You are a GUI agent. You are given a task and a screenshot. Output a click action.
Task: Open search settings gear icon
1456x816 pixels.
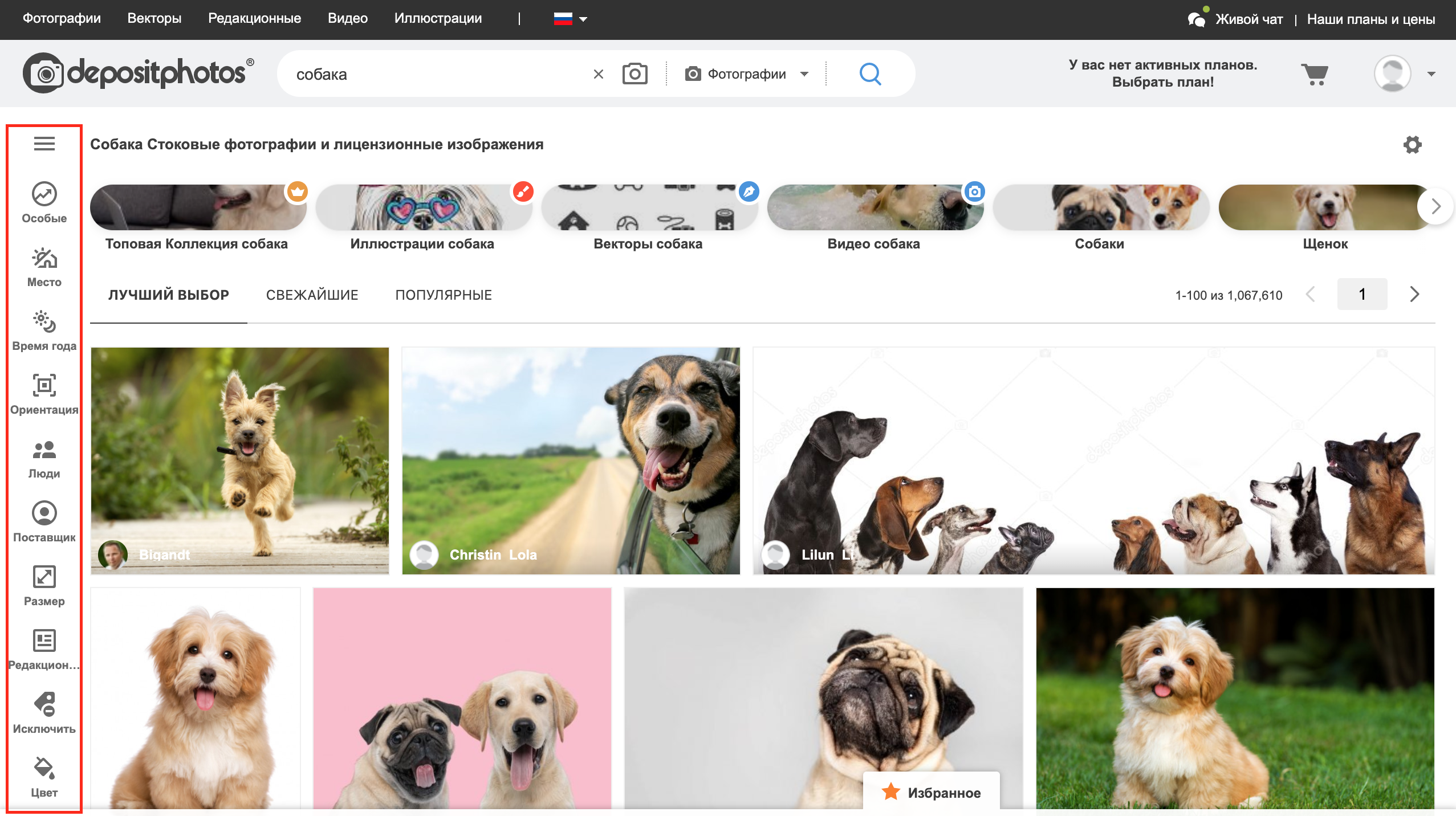1413,145
